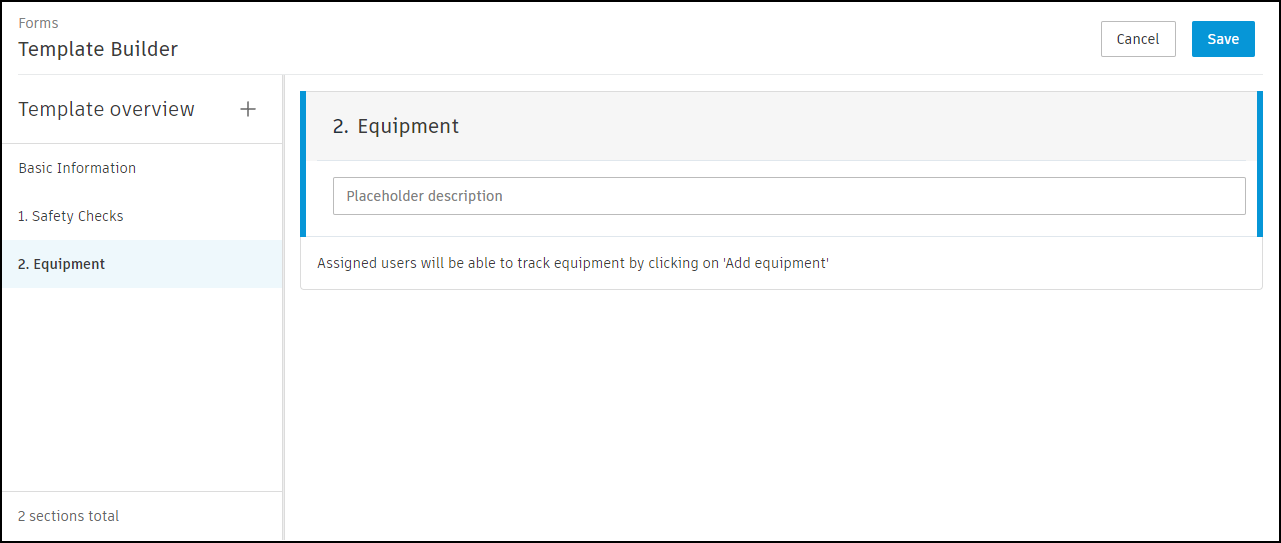Click the '2 sections total' footer text
Viewport: 1281px width, 543px height.
click(68, 516)
